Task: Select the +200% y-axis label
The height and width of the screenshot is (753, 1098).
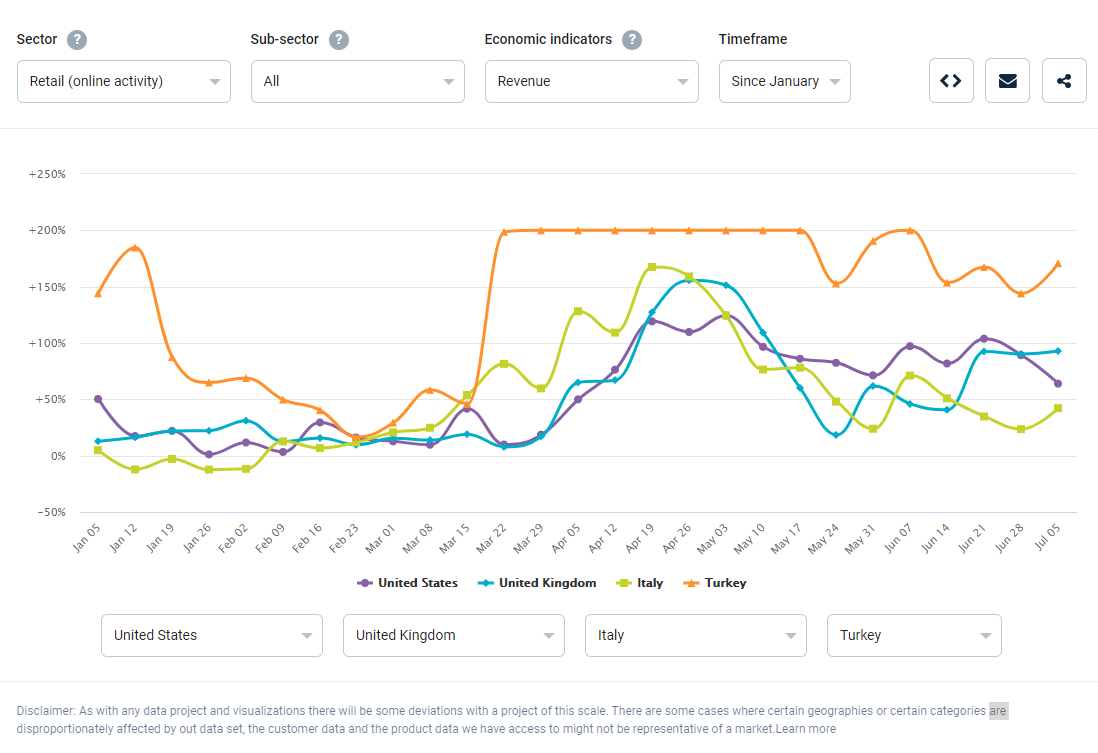Action: (x=47, y=230)
